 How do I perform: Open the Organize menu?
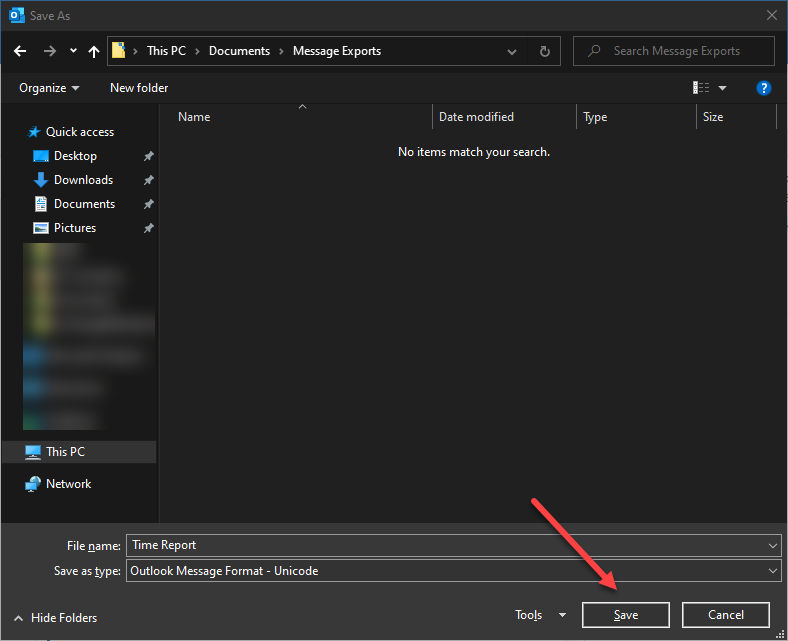coord(49,88)
